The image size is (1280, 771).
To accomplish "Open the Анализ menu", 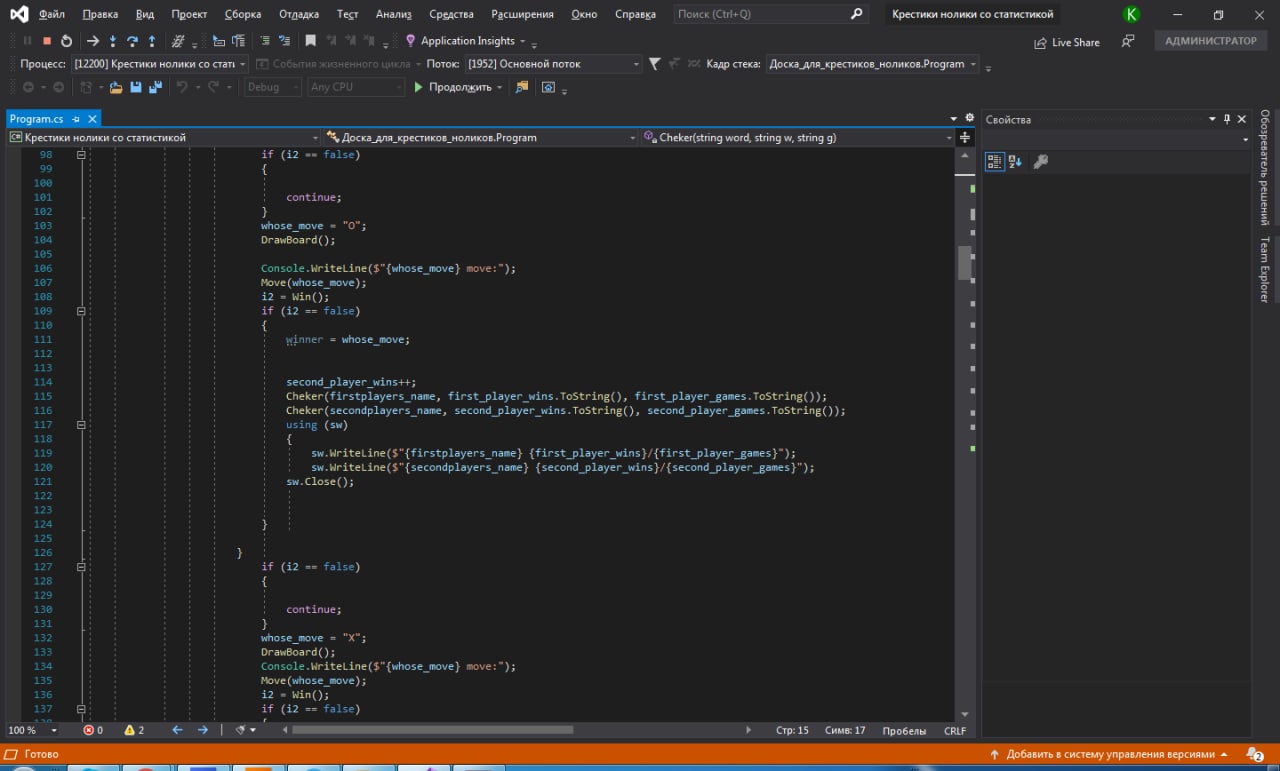I will tap(394, 14).
